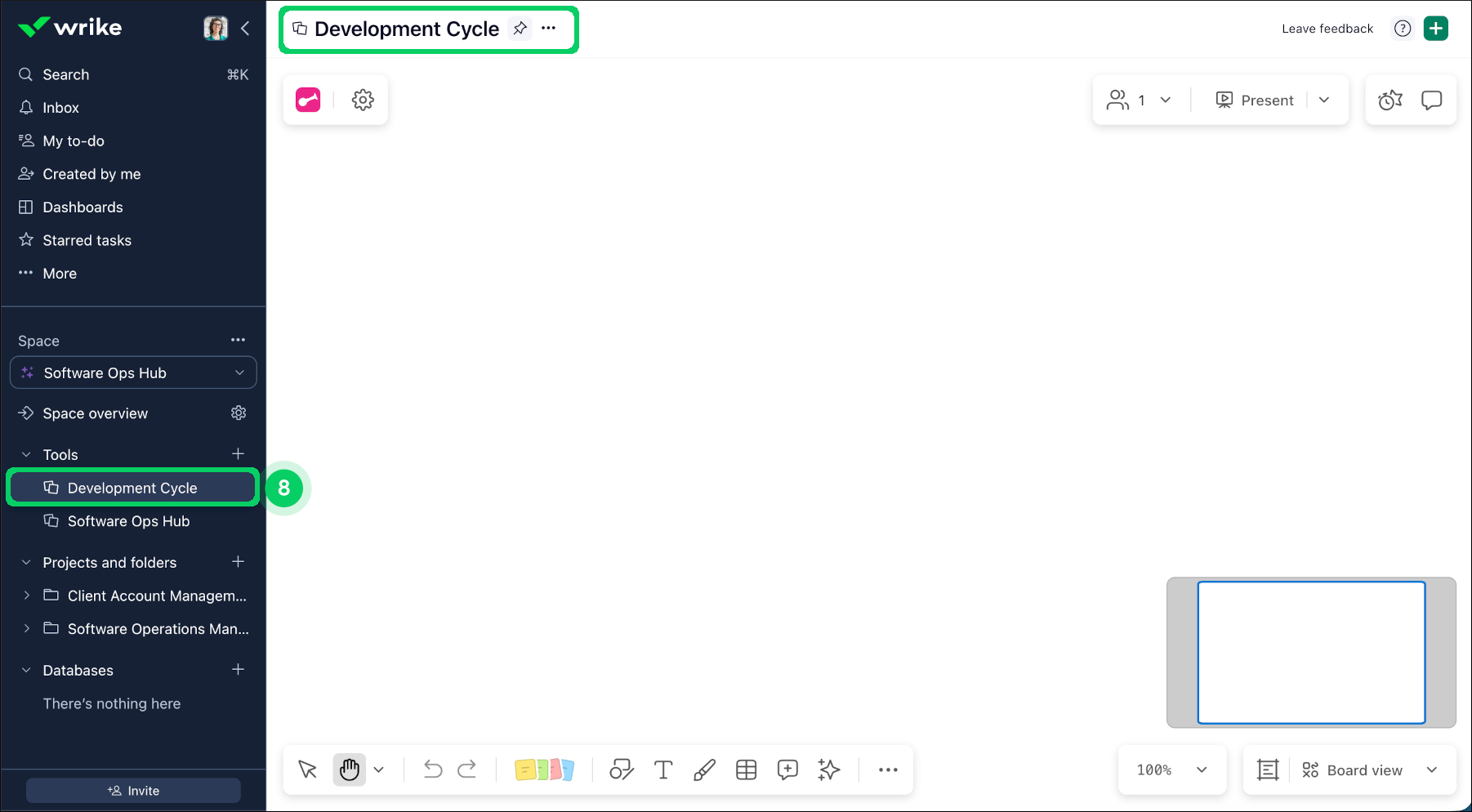Pick the Text tool
This screenshot has height=812, width=1472.
[662, 770]
